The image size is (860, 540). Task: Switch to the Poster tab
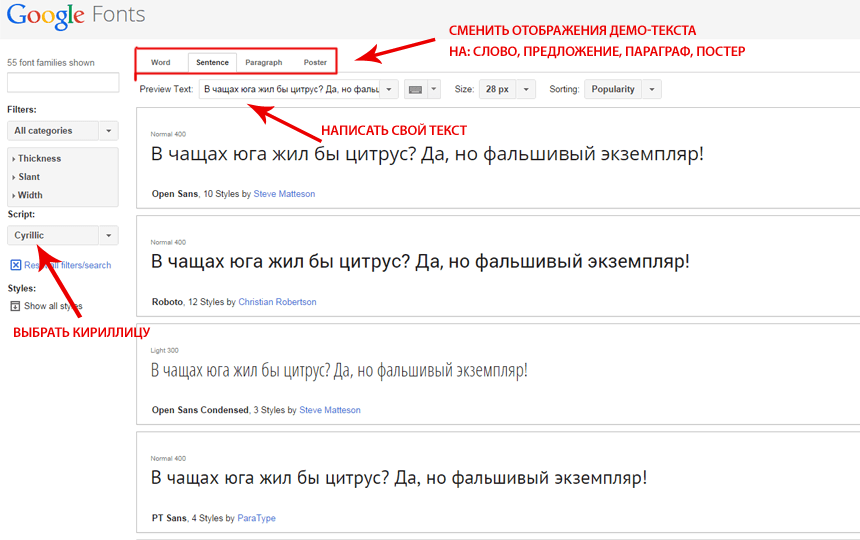point(315,62)
